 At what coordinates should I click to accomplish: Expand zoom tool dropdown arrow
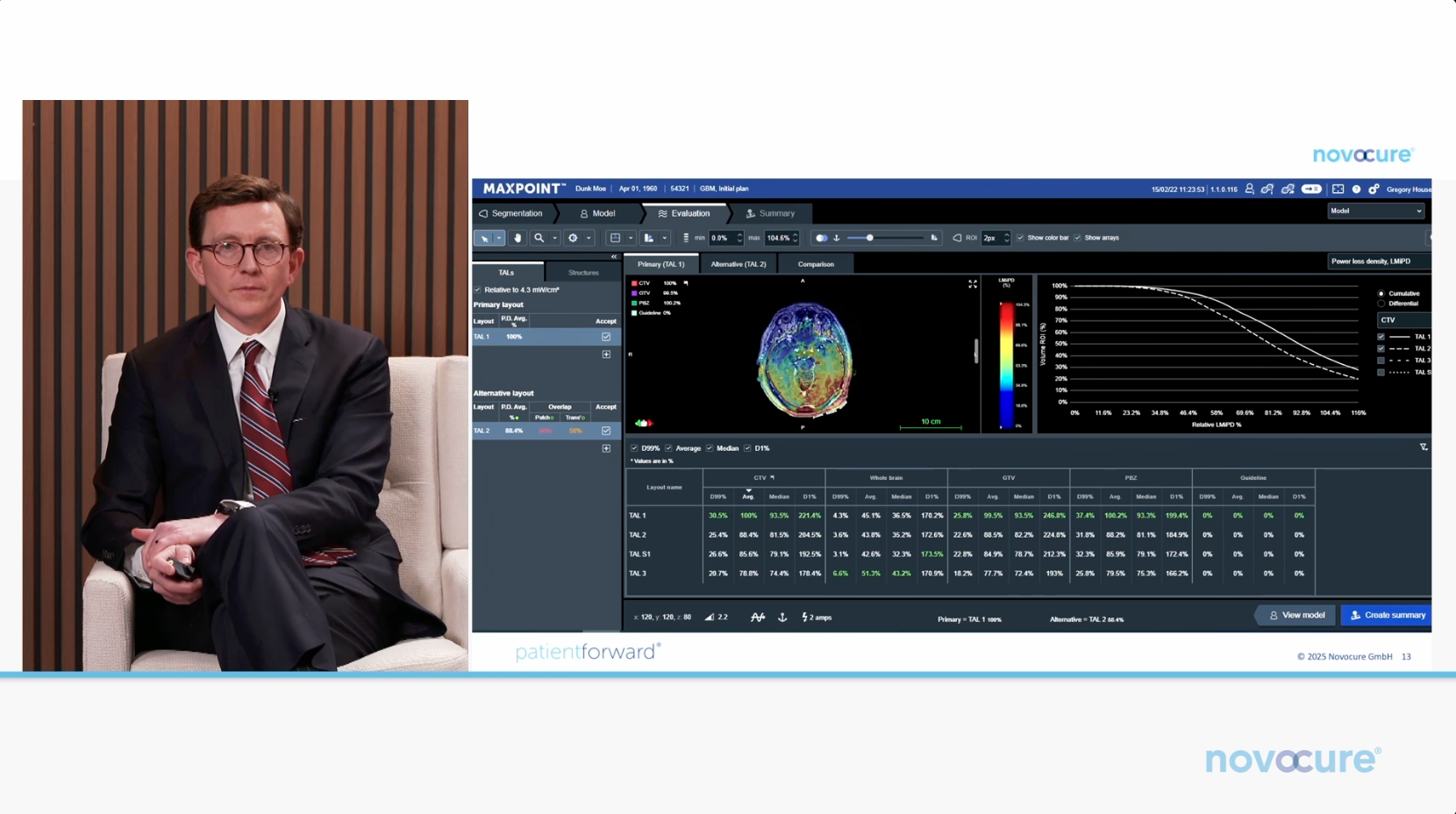coord(554,238)
